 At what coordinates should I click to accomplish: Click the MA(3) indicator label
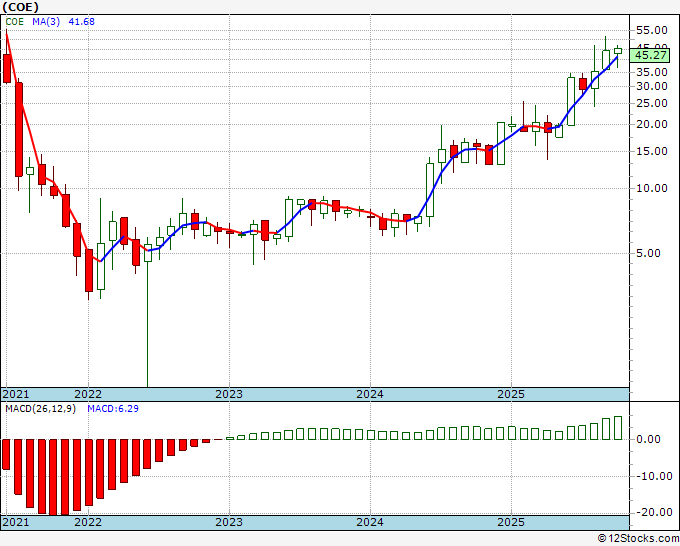[x=46, y=22]
